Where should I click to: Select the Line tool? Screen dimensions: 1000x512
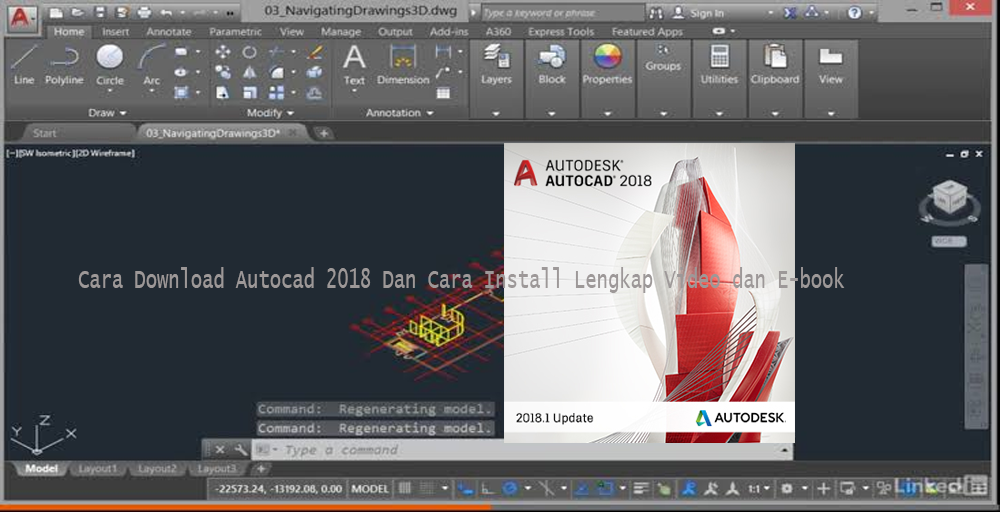(24, 64)
